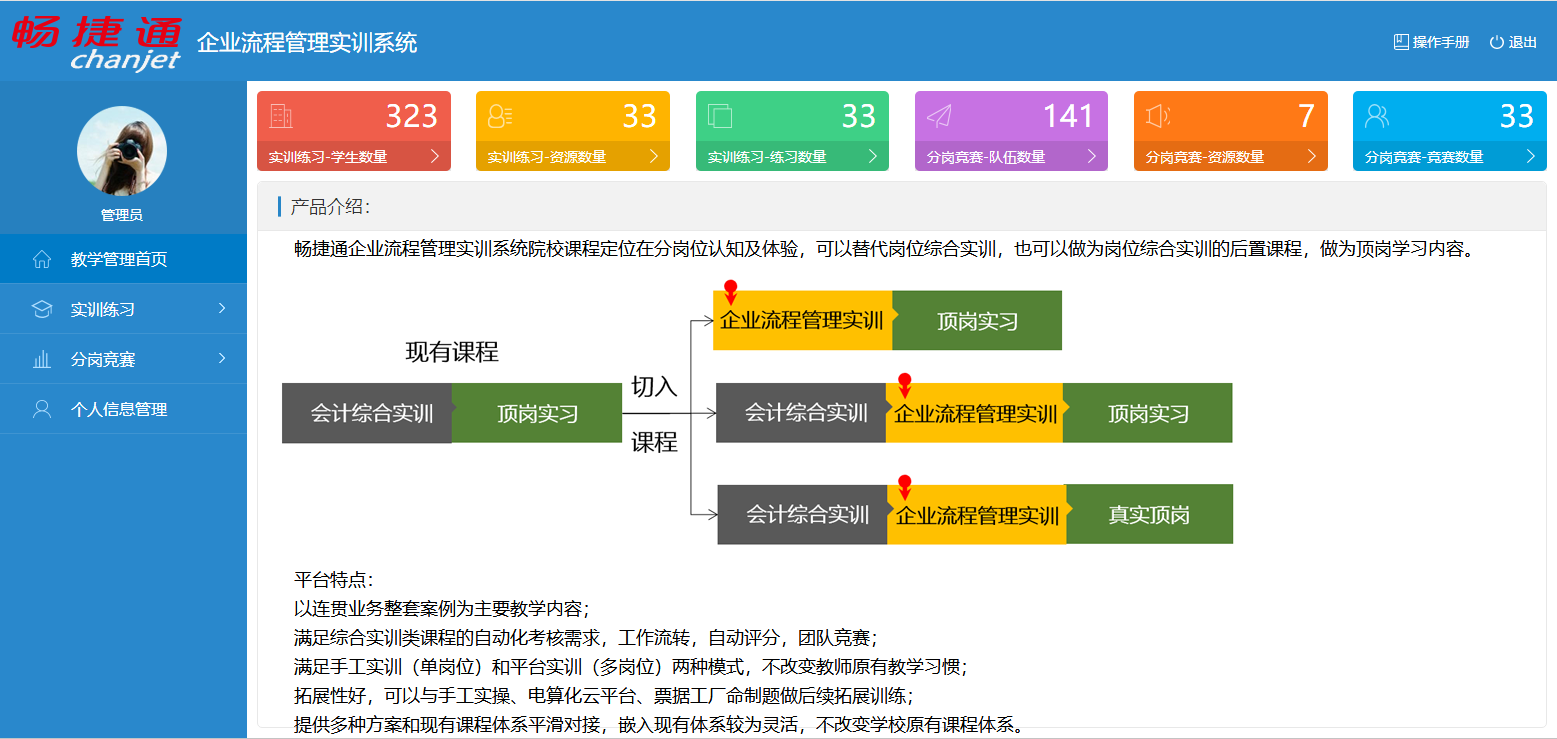Click the person-list icon on orange 实训练习-资源数量 card
Image resolution: width=1557 pixels, height=739 pixels.
(500, 117)
